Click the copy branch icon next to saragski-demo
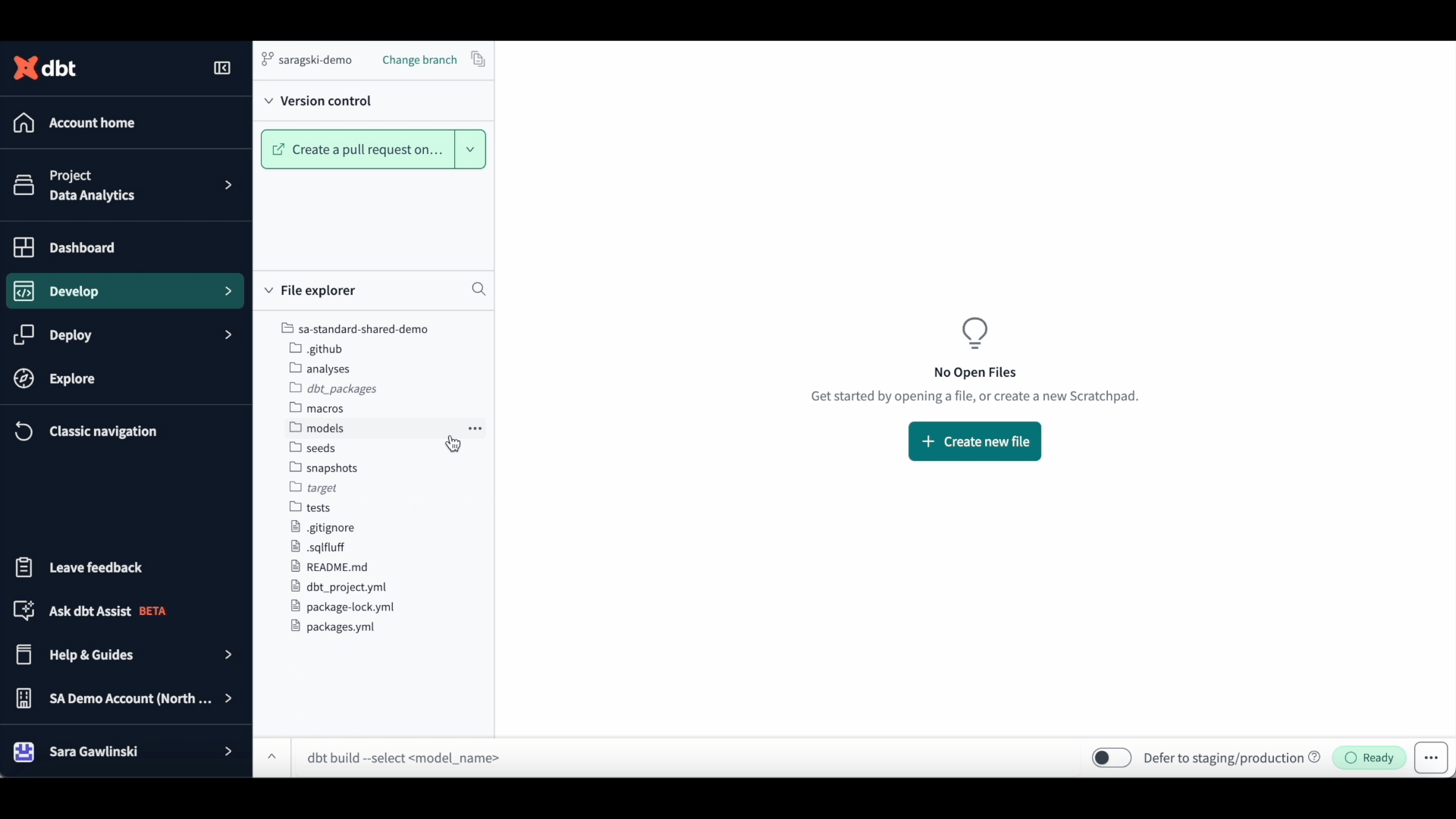 point(478,59)
